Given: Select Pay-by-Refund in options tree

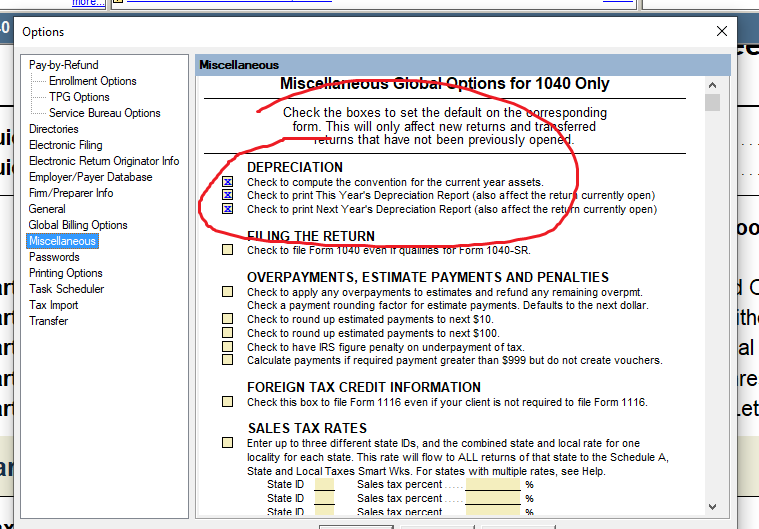Looking at the screenshot, I should (x=63, y=65).
